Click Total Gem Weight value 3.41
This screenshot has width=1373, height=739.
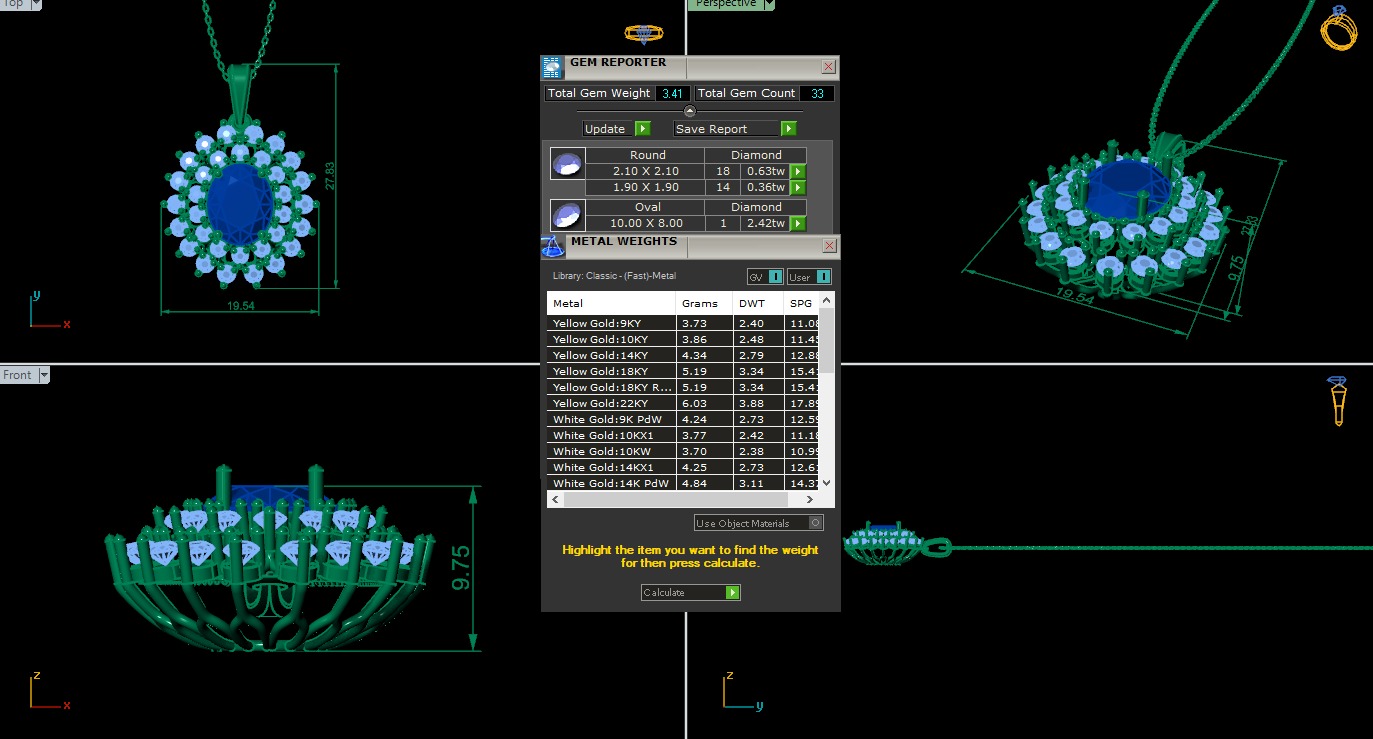click(x=671, y=93)
